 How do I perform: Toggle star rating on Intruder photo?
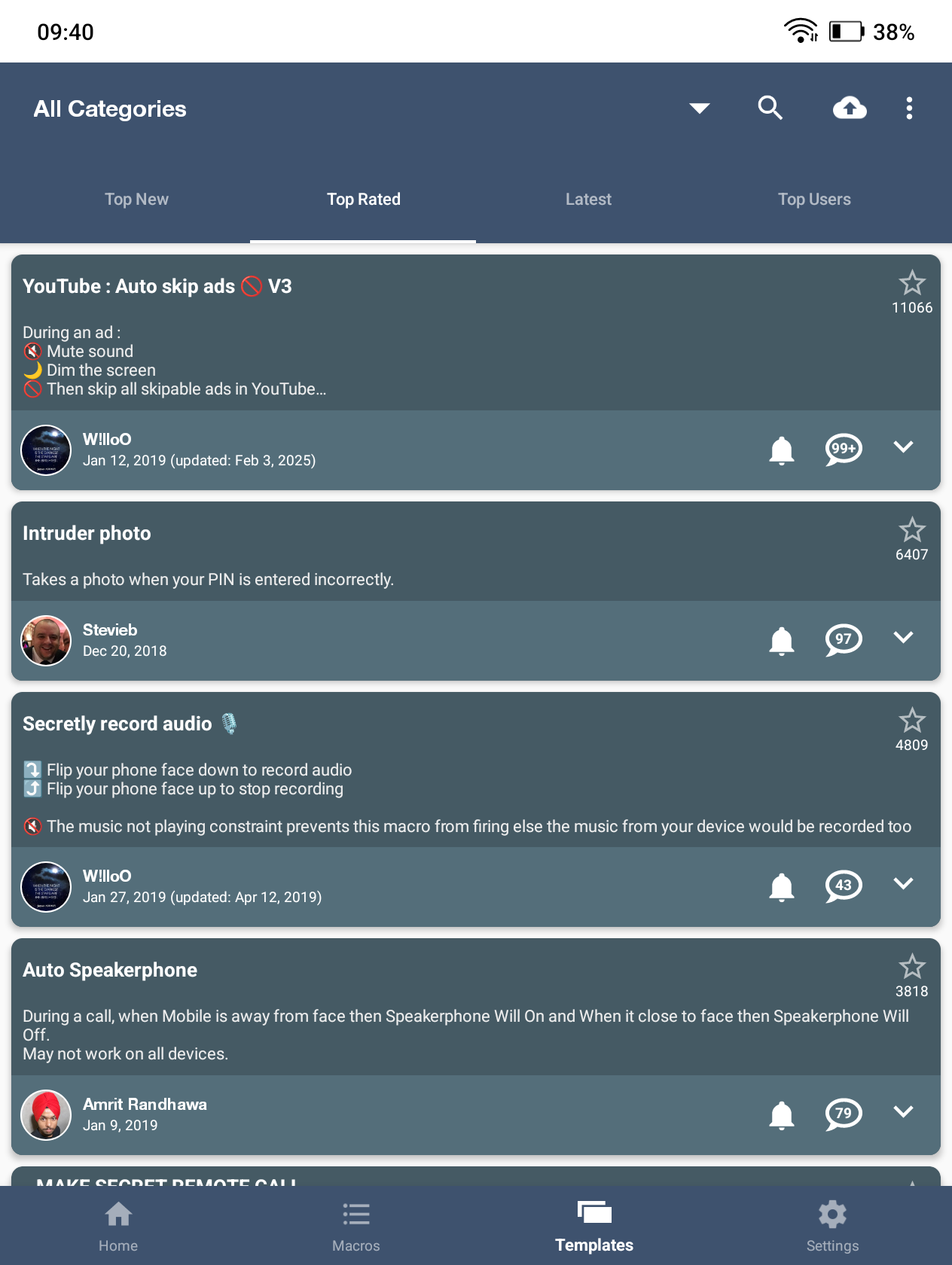[911, 531]
